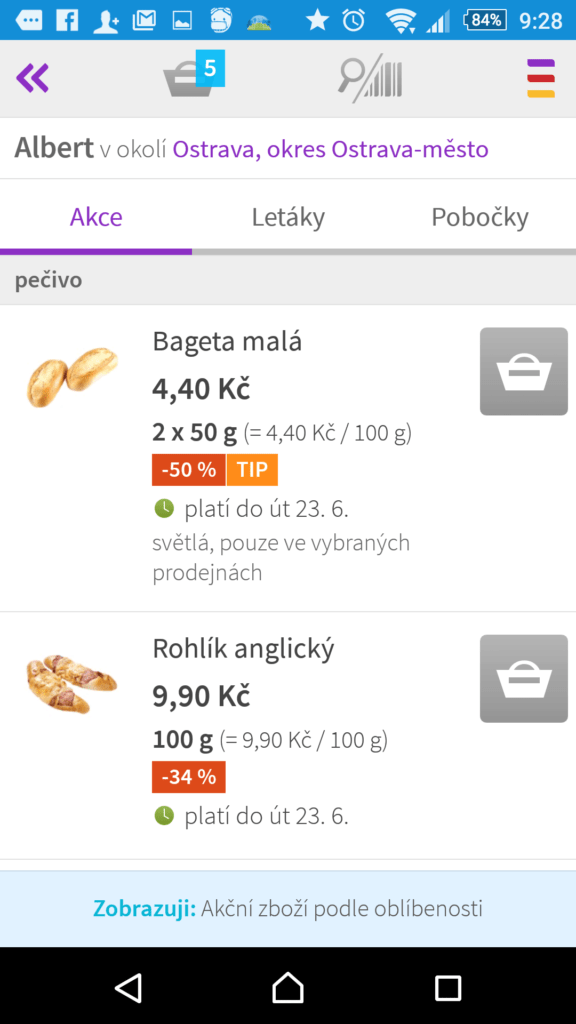View the Bageta malá product image
Image resolution: width=576 pixels, height=1024 pixels.
pos(72,377)
